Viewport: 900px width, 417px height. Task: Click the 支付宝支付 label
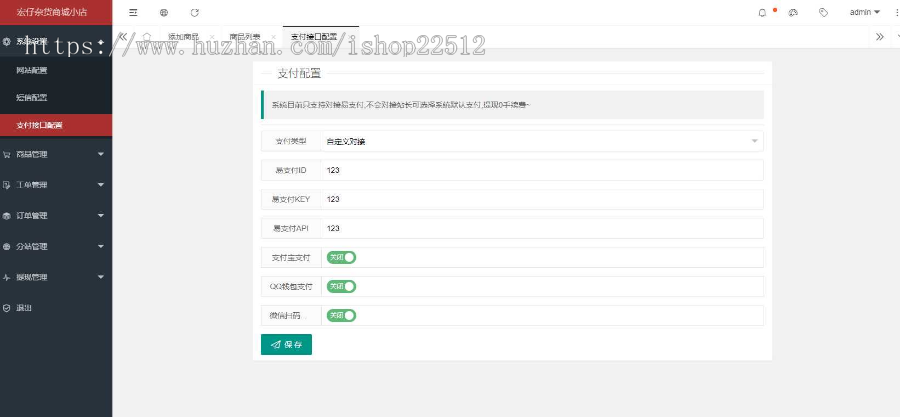point(291,258)
